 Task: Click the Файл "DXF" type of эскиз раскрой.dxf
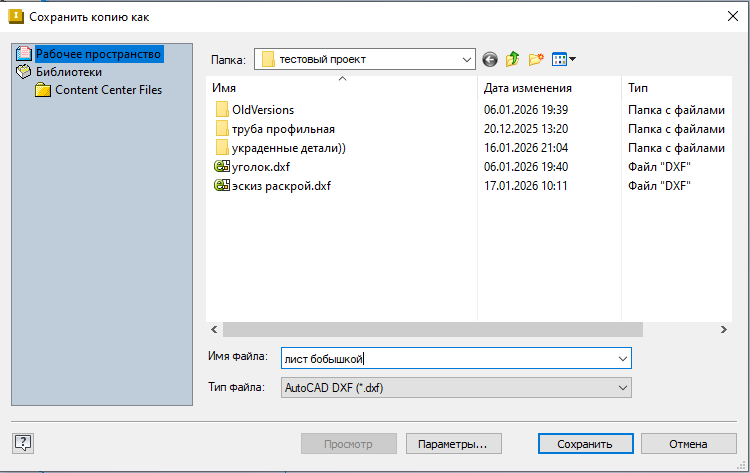659,186
